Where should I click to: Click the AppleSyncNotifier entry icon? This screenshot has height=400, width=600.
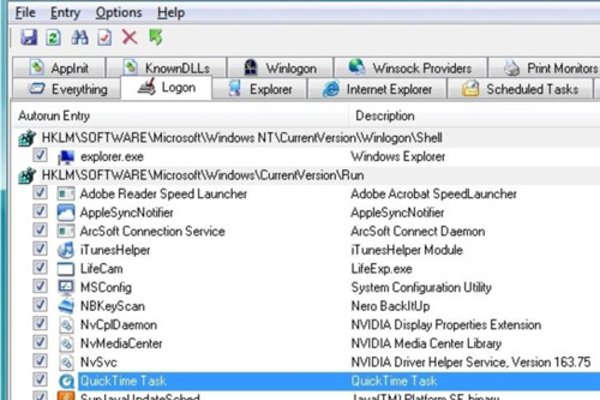pyautogui.click(x=66, y=212)
